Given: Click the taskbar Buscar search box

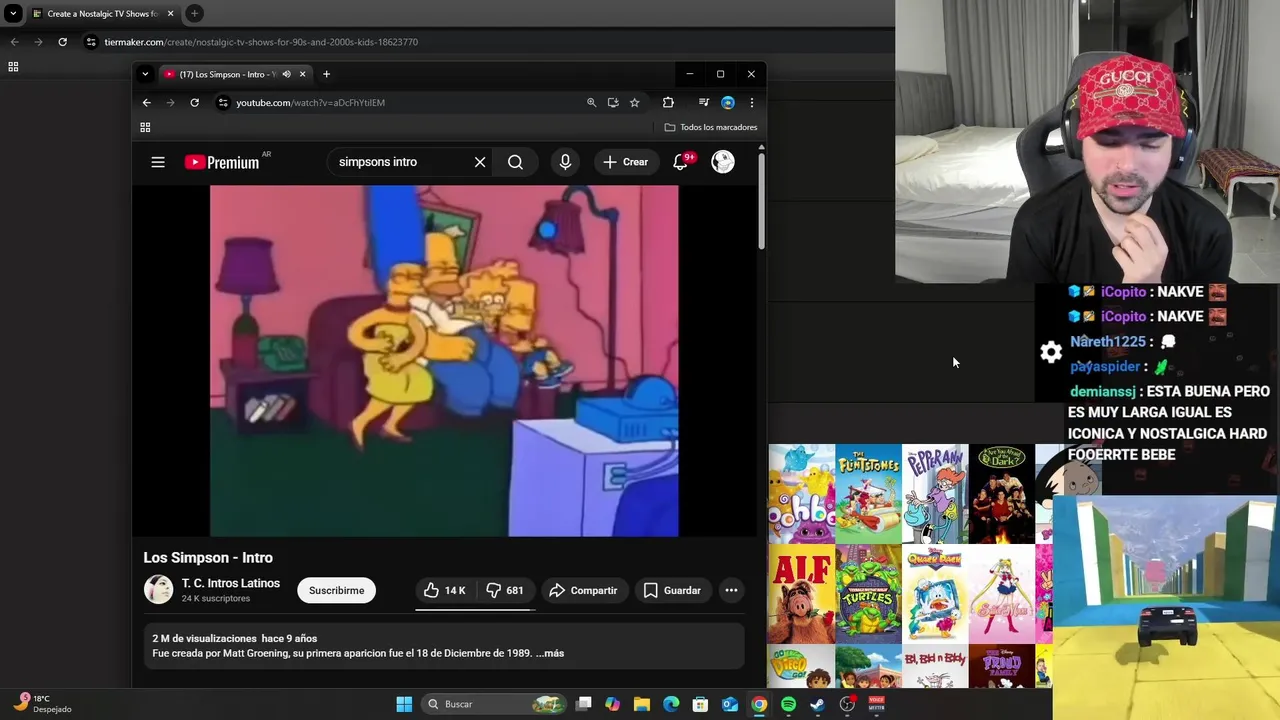Looking at the screenshot, I should (x=494, y=704).
